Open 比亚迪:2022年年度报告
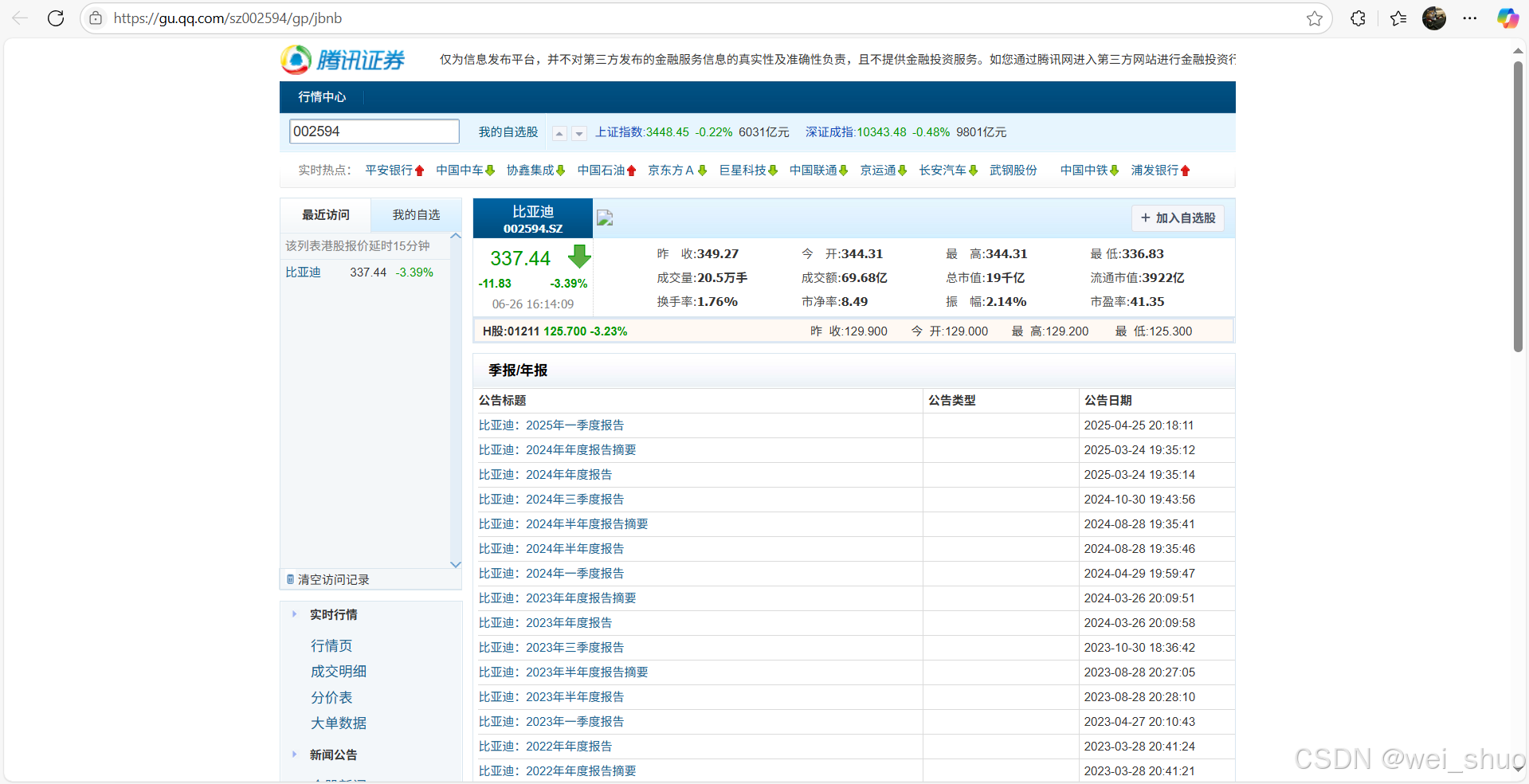This screenshot has width=1529, height=784. point(545,747)
